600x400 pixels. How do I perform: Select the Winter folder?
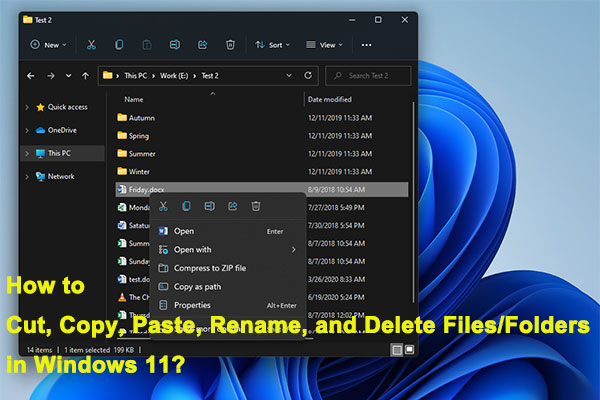(x=139, y=172)
